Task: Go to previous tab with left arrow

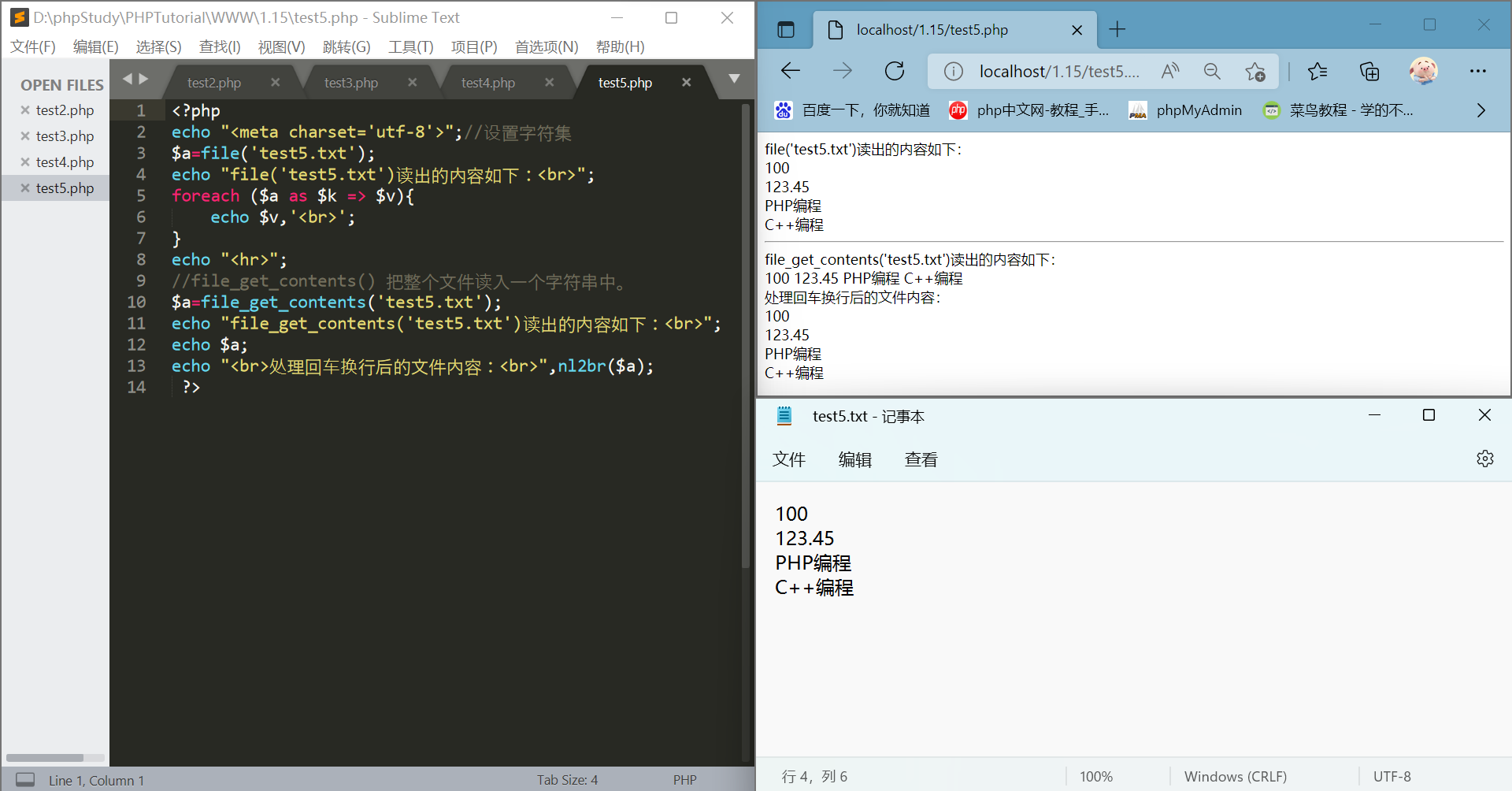Action: (128, 79)
